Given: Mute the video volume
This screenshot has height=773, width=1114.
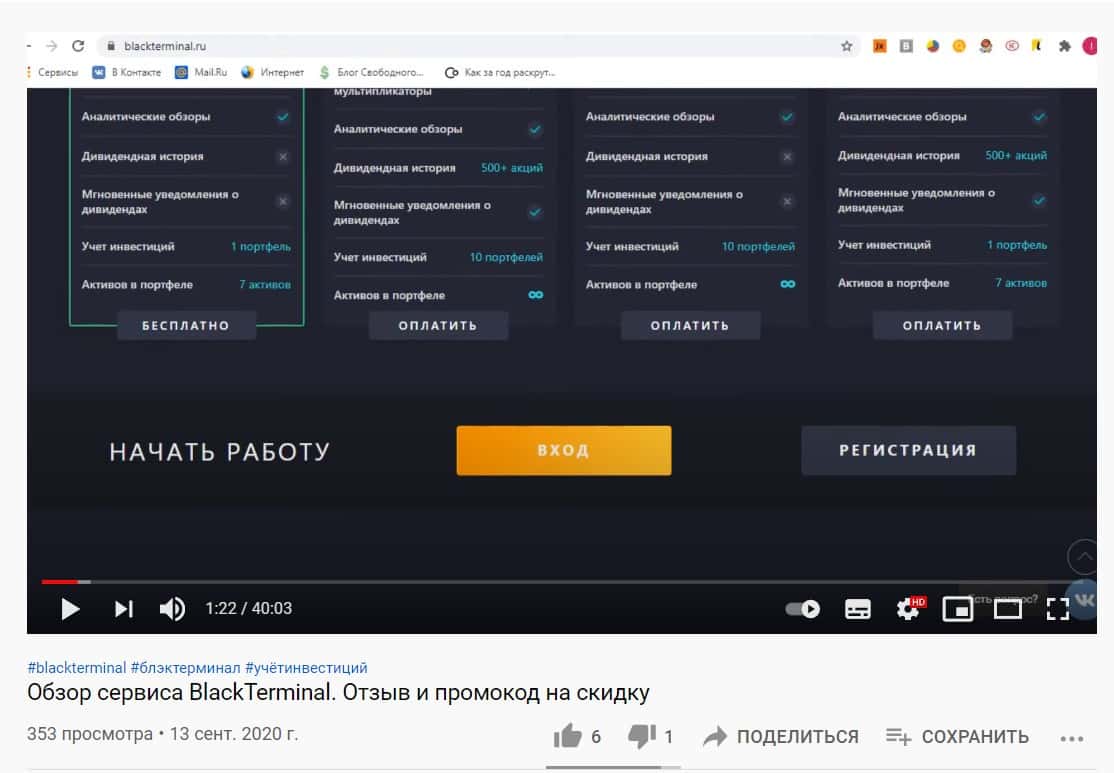Looking at the screenshot, I should point(173,609).
